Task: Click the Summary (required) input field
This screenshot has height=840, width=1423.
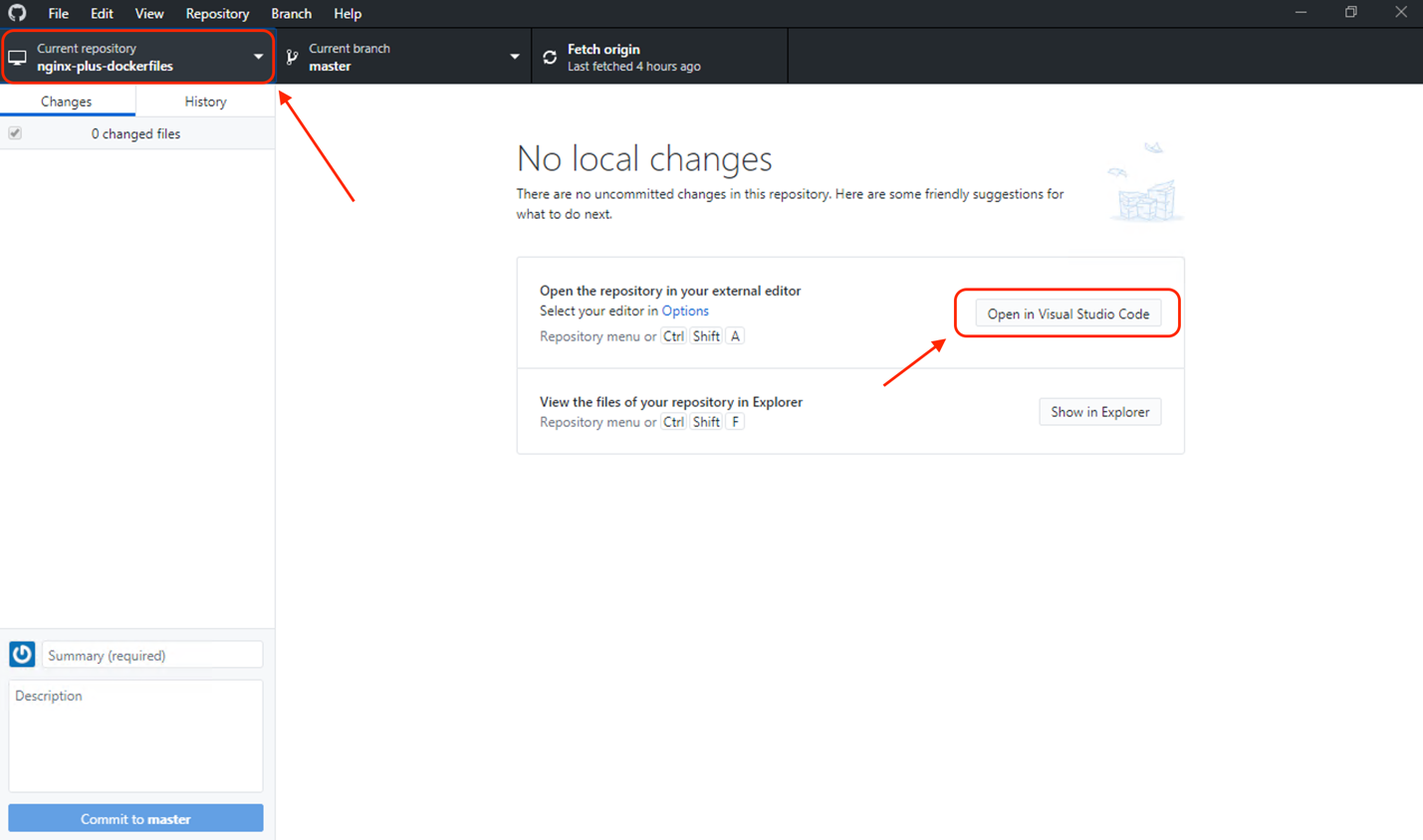Action: tap(152, 655)
